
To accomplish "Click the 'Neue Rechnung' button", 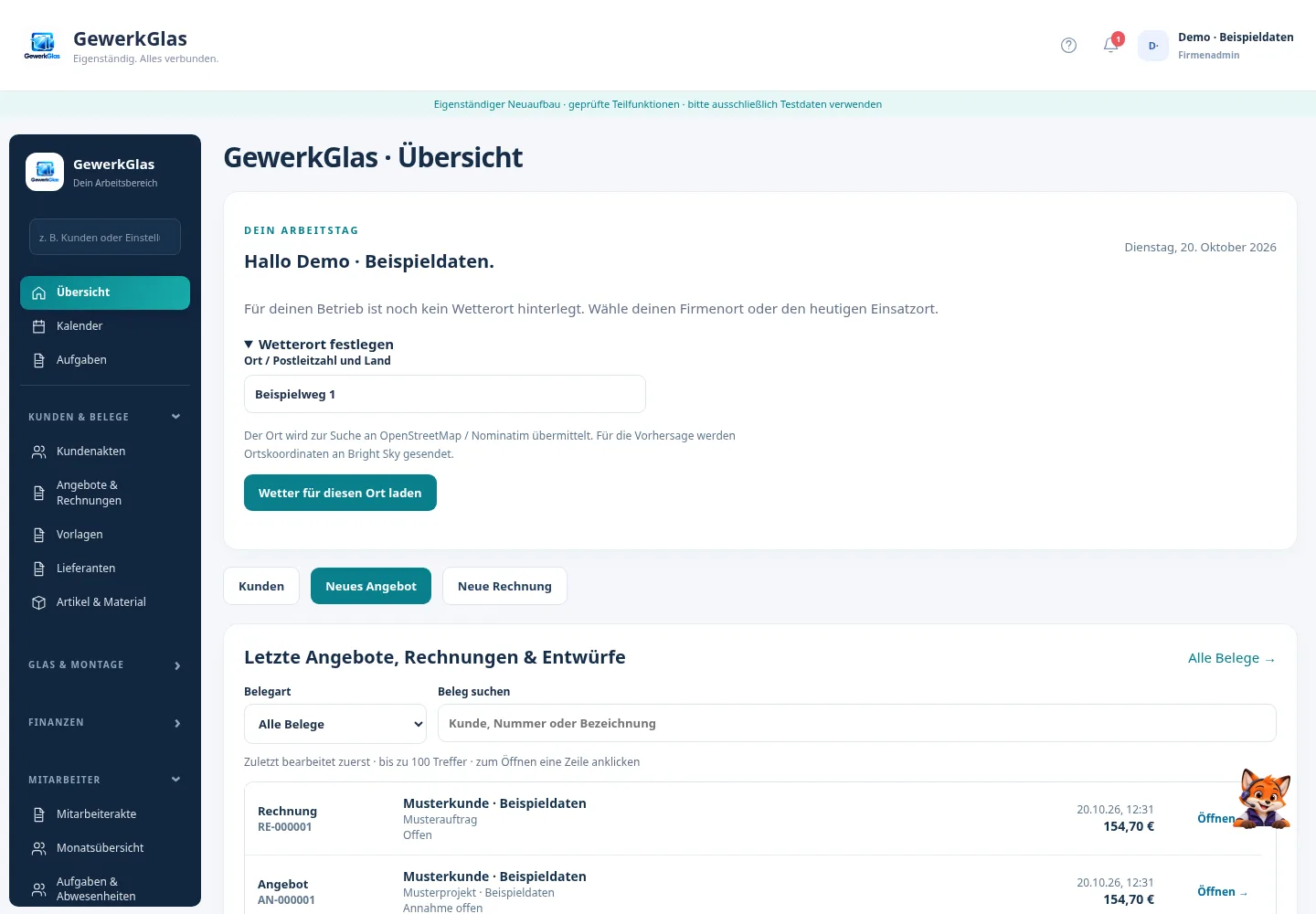I will point(504,586).
